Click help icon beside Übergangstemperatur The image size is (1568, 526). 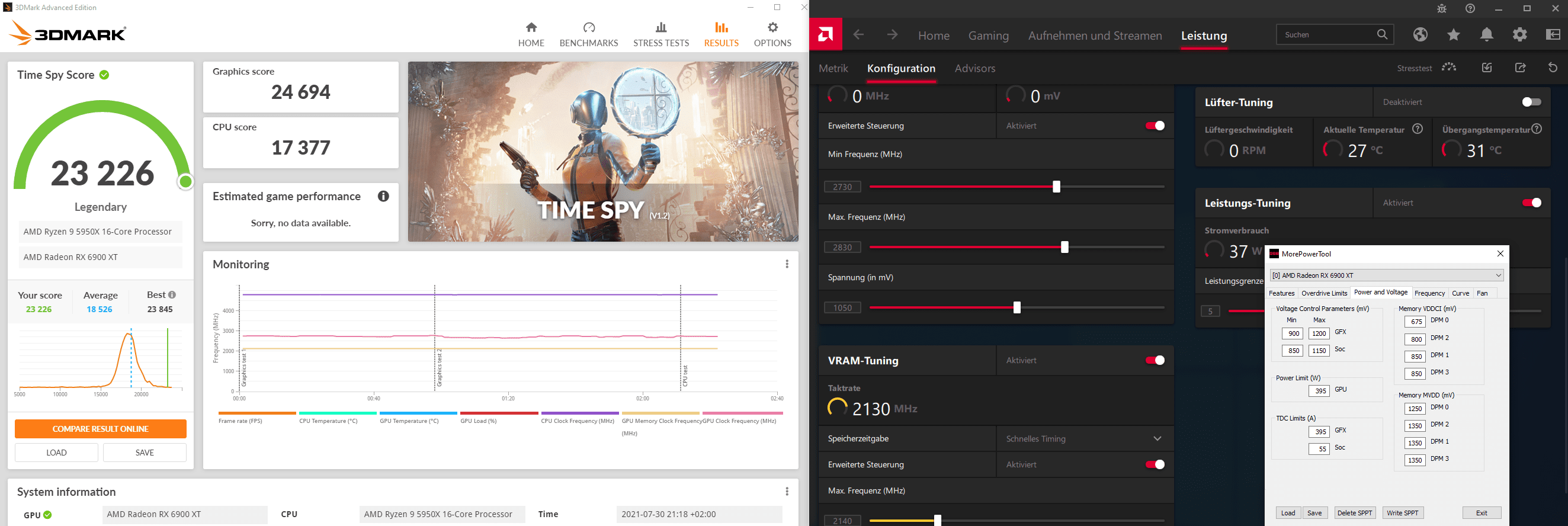tap(1537, 129)
